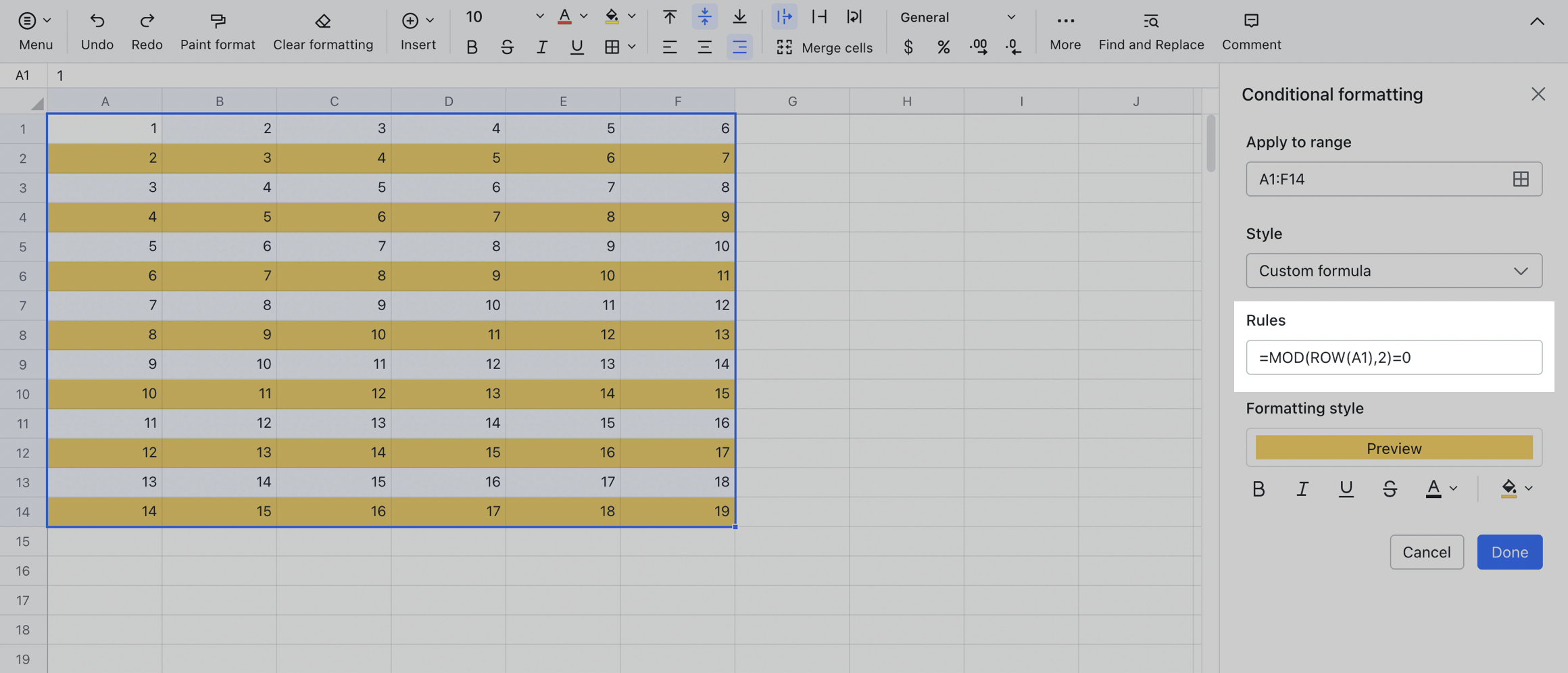Screen dimensions: 1568x673
Task: Open Find and Replace
Action: pos(1151,30)
